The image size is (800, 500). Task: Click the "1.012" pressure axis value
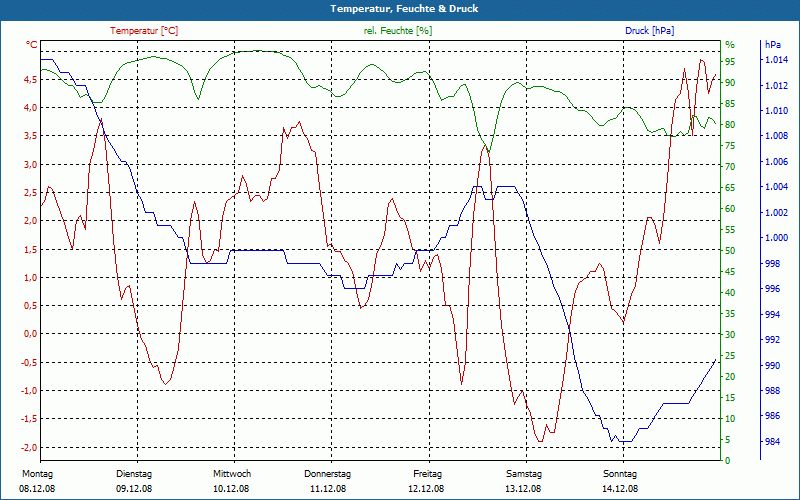(776, 86)
